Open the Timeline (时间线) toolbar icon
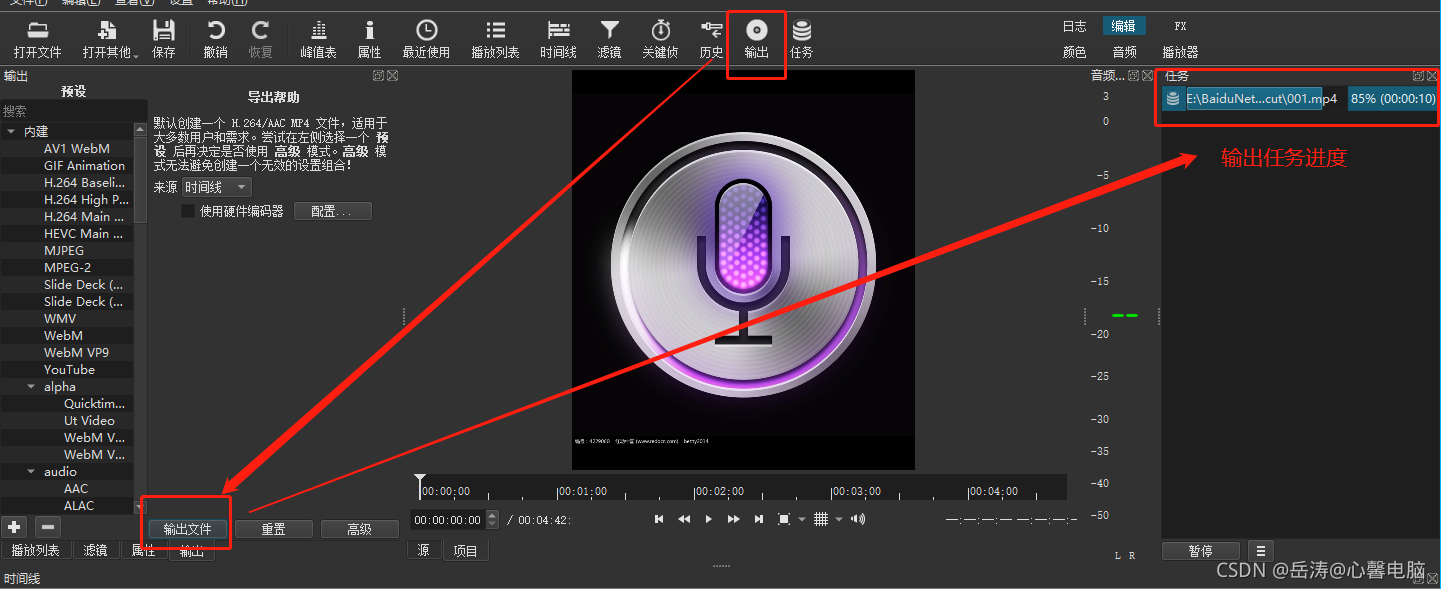This screenshot has width=1441, height=589. point(558,31)
